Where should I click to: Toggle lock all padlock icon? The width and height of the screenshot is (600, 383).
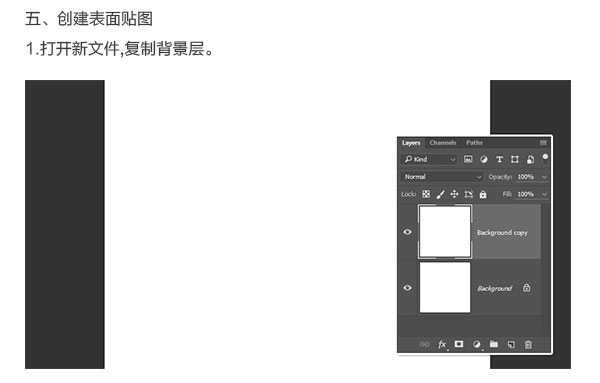[x=483, y=195]
